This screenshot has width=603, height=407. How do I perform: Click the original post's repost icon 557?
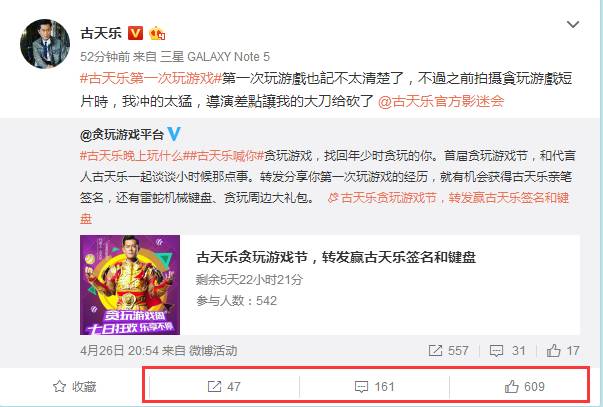point(448,350)
